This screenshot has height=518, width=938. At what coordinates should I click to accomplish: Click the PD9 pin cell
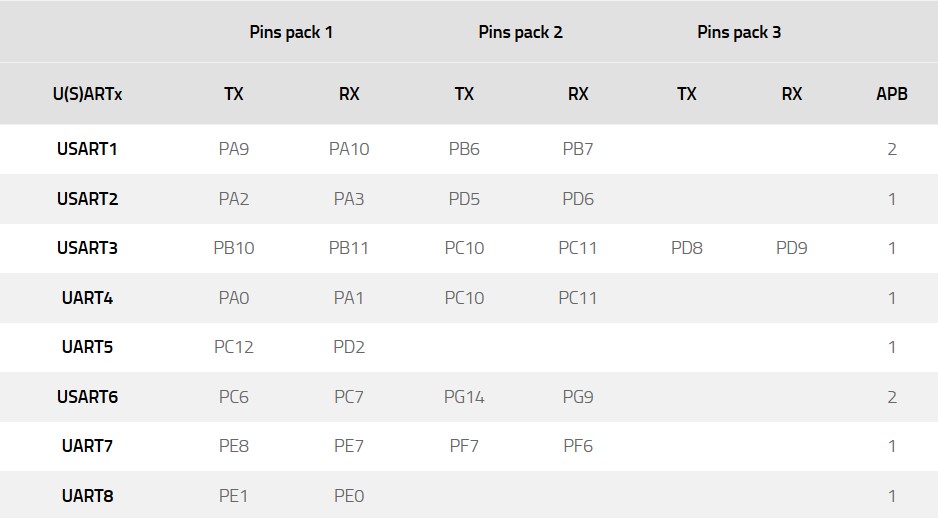(x=791, y=248)
